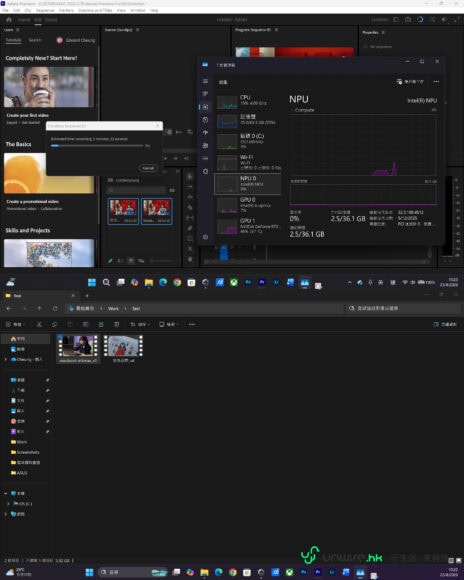Click the Cut scissors icon in Explorer toolbar

[x=39, y=324]
